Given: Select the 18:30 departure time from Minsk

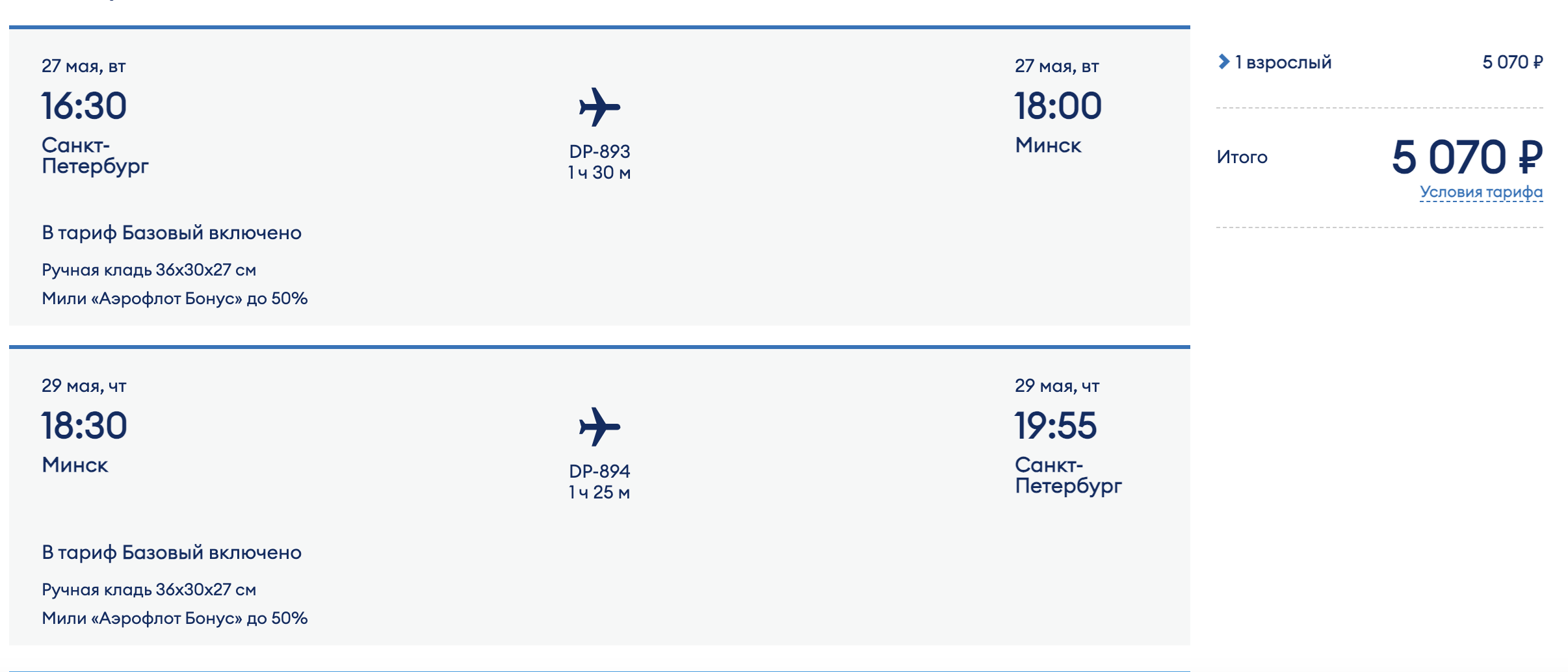Looking at the screenshot, I should click(x=84, y=426).
